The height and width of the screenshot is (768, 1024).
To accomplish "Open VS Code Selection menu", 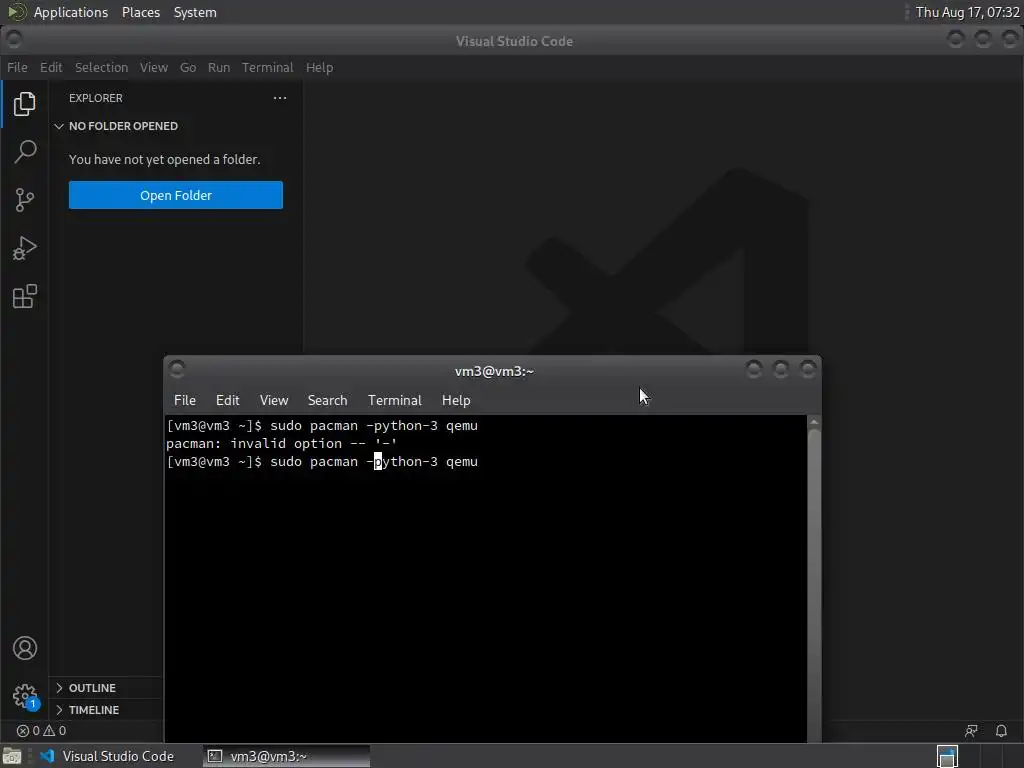I will (x=101, y=67).
